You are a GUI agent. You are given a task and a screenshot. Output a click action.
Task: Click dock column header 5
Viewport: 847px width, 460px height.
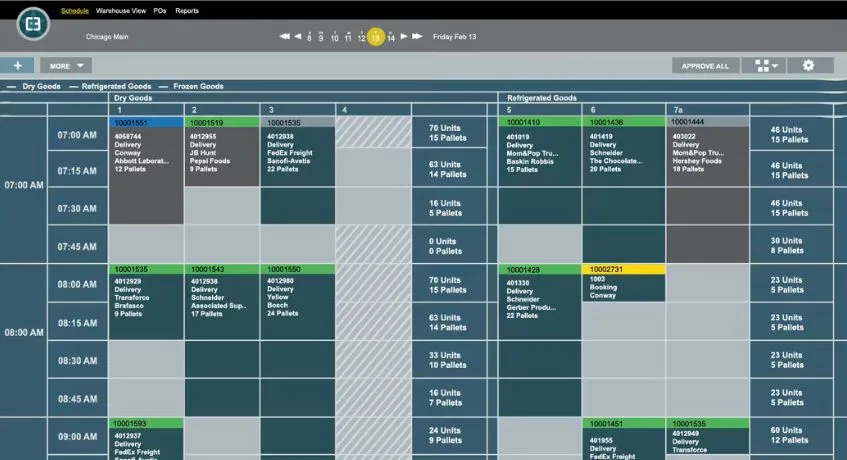click(x=540, y=110)
